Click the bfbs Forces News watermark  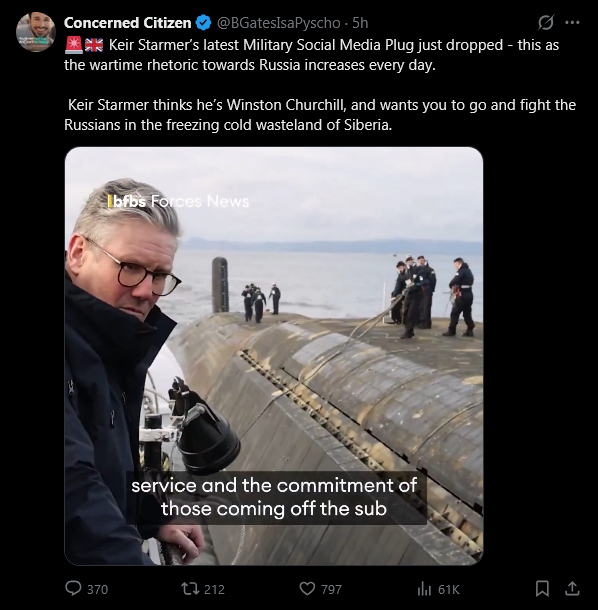point(179,201)
